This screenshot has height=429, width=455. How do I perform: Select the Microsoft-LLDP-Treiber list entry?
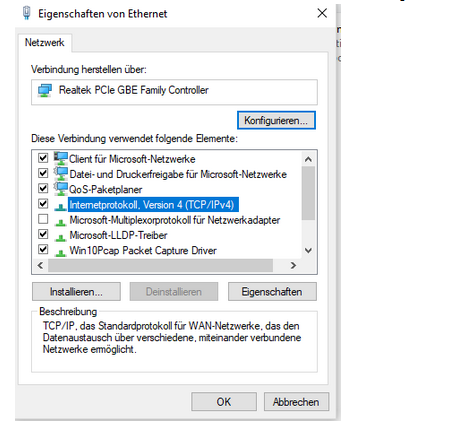(x=118, y=235)
